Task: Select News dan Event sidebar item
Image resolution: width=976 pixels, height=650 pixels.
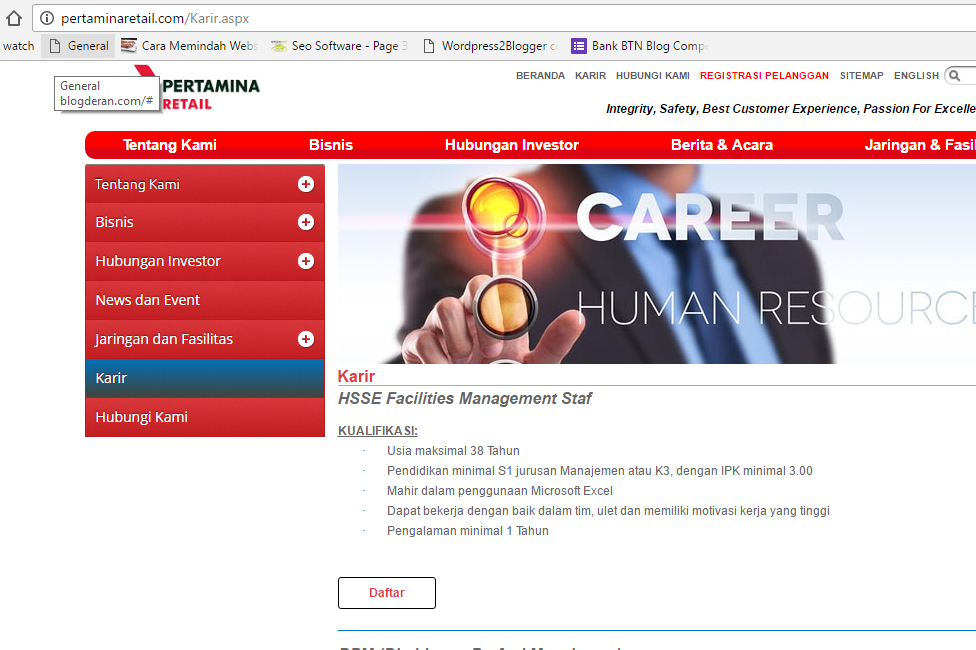Action: (205, 300)
